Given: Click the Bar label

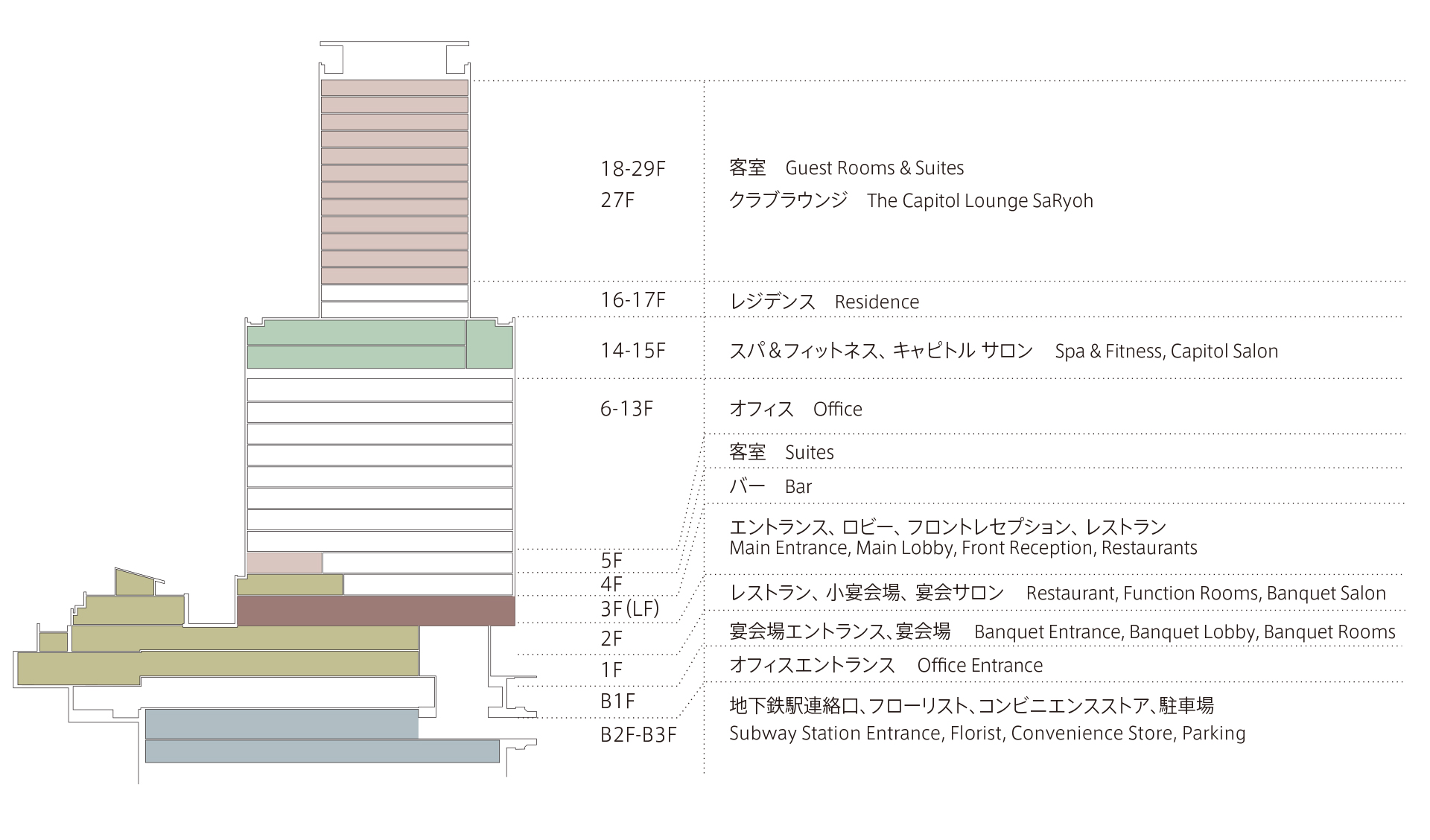Looking at the screenshot, I should point(798,487).
